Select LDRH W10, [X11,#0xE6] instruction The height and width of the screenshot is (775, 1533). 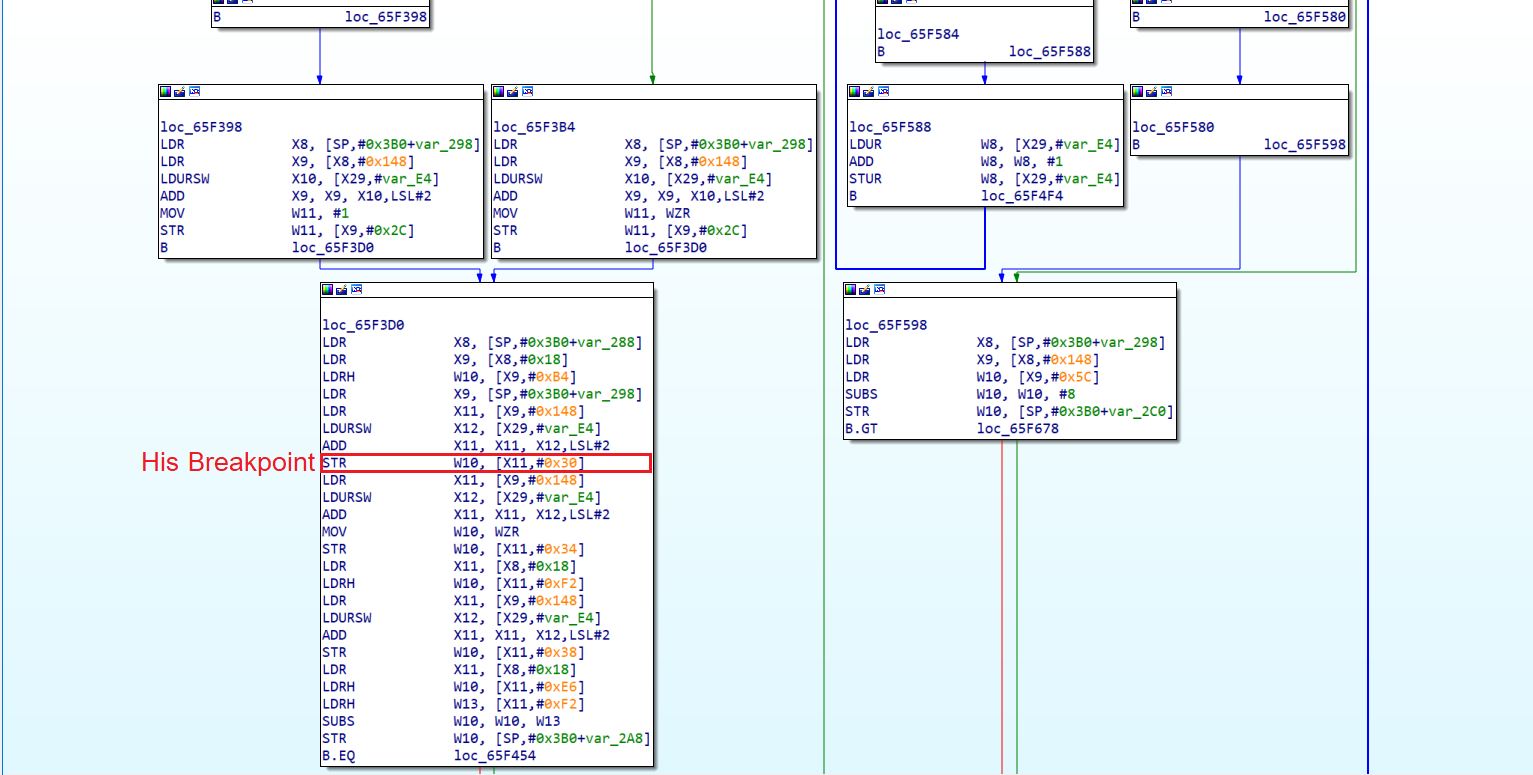pyautogui.click(x=453, y=687)
